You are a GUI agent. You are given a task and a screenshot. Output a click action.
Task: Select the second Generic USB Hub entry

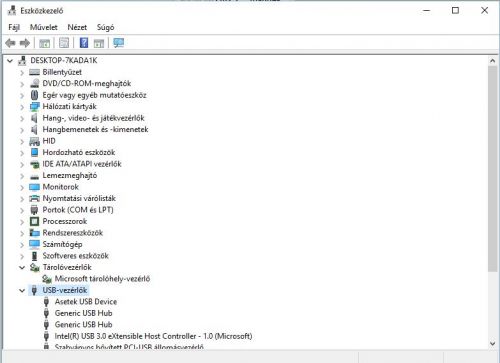click(x=83, y=324)
